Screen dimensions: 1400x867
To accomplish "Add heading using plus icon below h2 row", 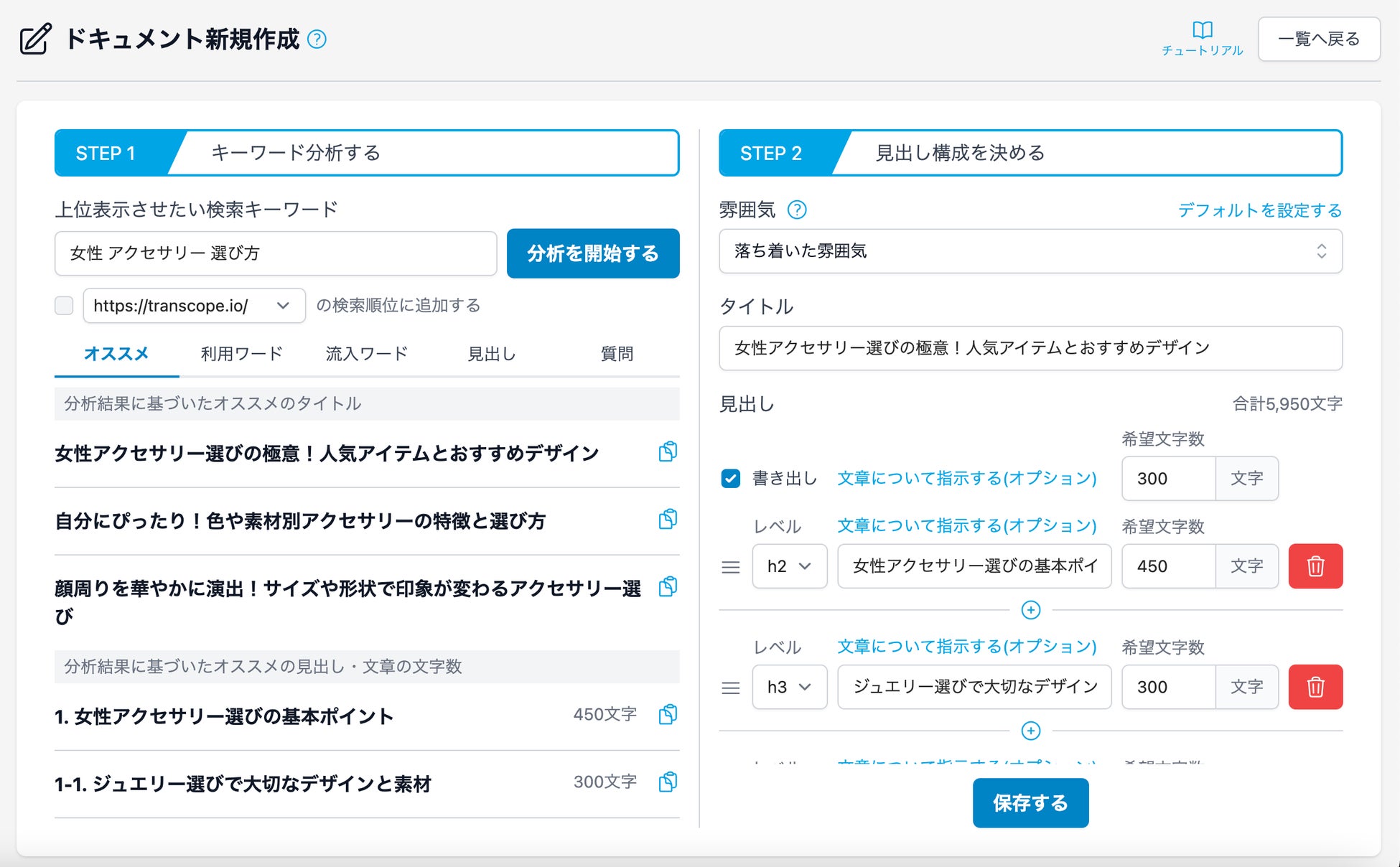I will (x=1030, y=610).
